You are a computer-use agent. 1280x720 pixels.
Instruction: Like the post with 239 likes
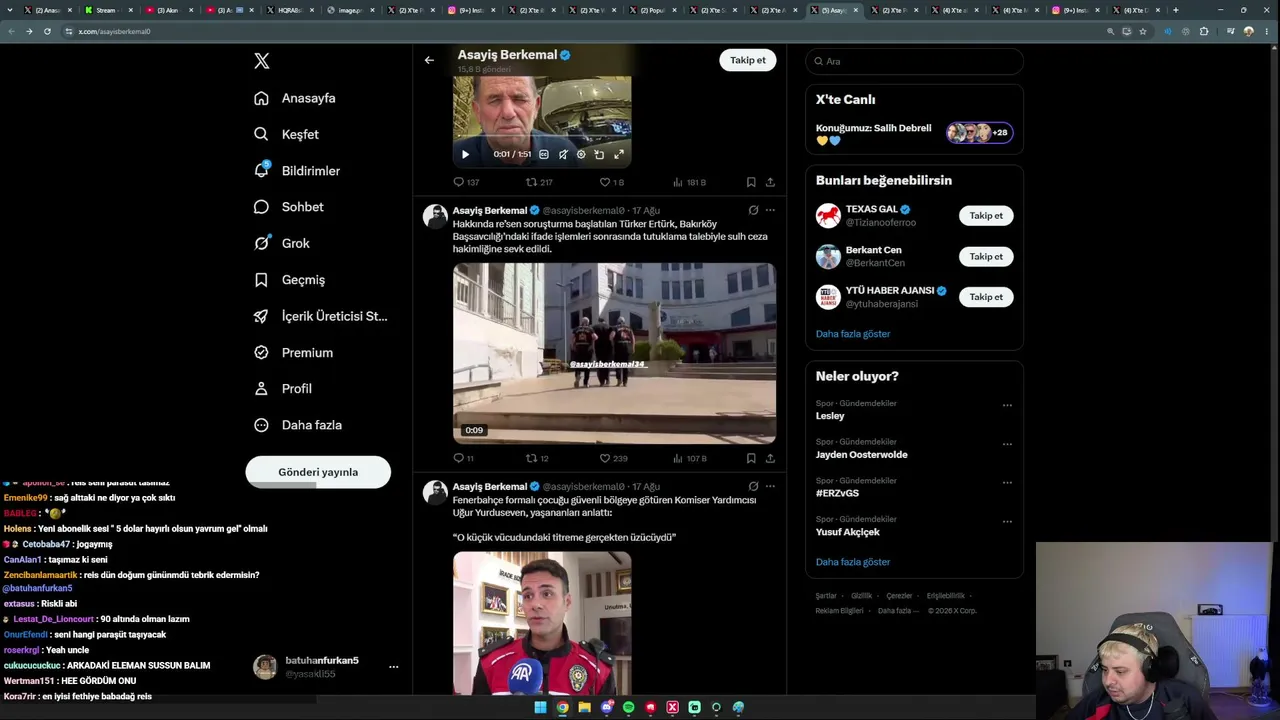613,458
